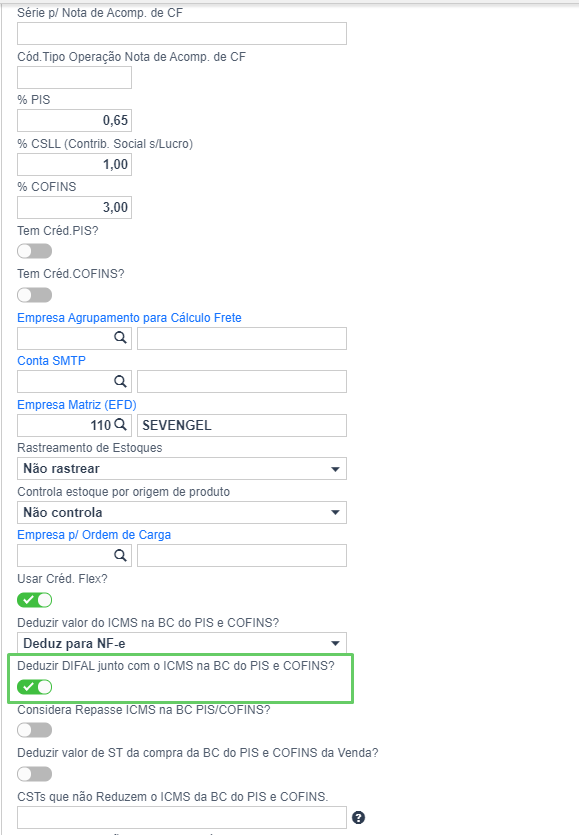Enable the Tem Créd.PIS? toggle
The height and width of the screenshot is (835, 579).
point(35,251)
